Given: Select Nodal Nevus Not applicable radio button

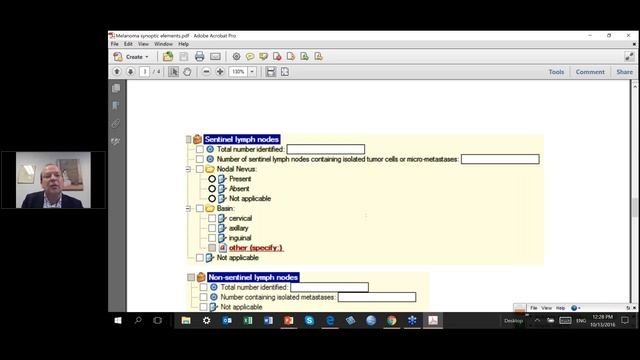Looking at the screenshot, I should point(212,198).
